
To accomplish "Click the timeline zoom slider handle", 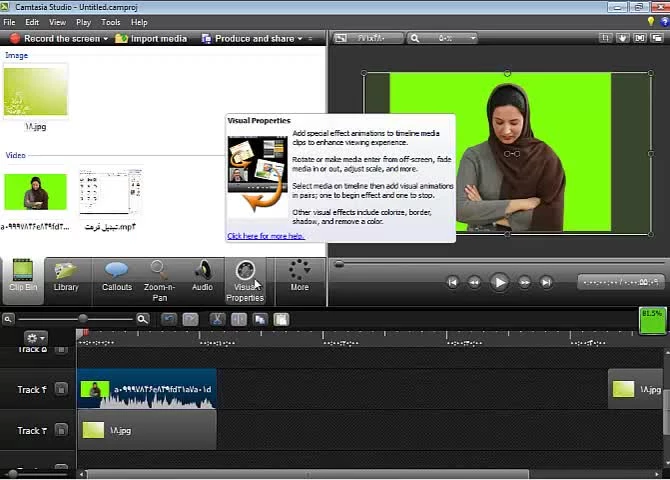I will [81, 319].
